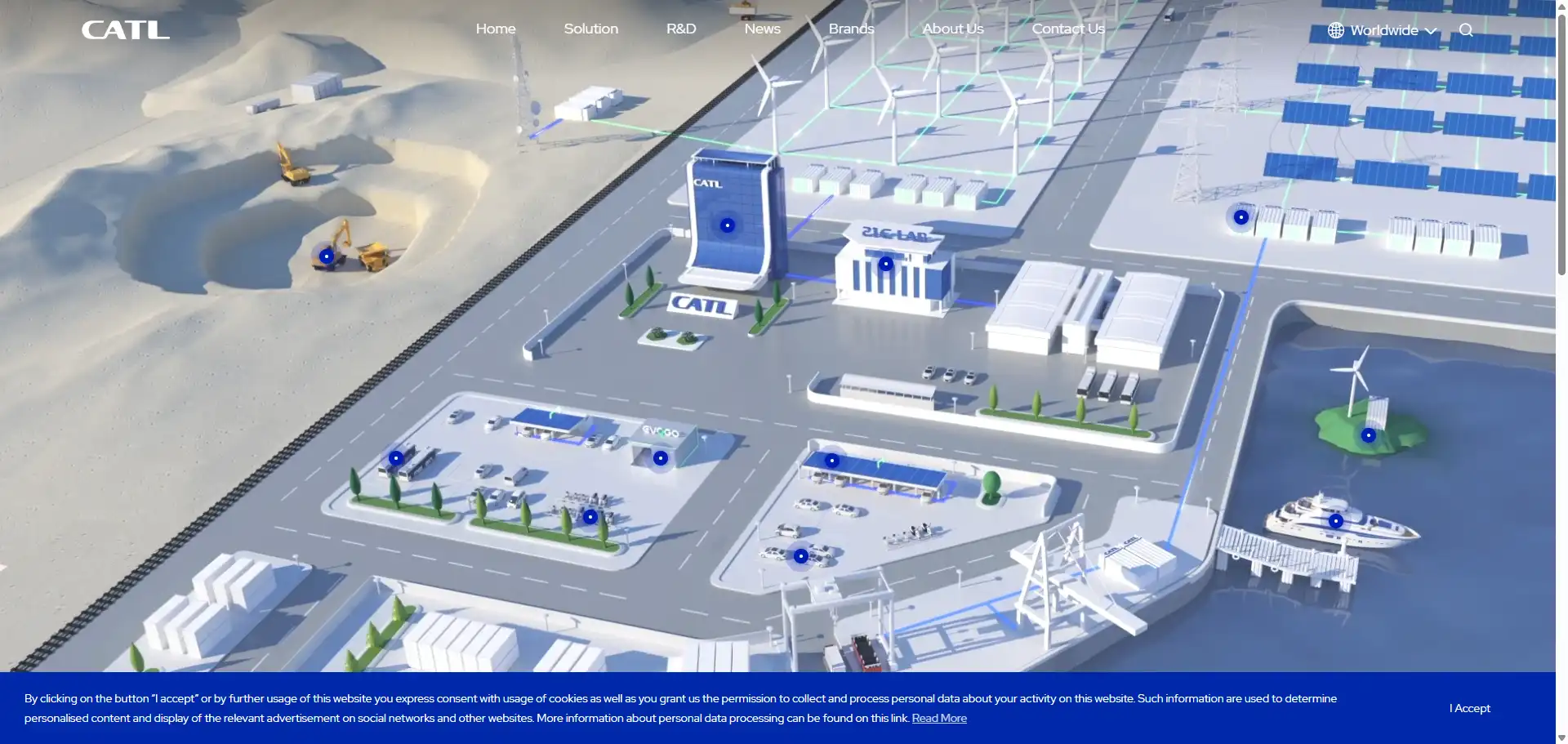This screenshot has width=1568, height=744.
Task: Select the hotspot on the offshore wind turbine island
Action: coord(1369,435)
